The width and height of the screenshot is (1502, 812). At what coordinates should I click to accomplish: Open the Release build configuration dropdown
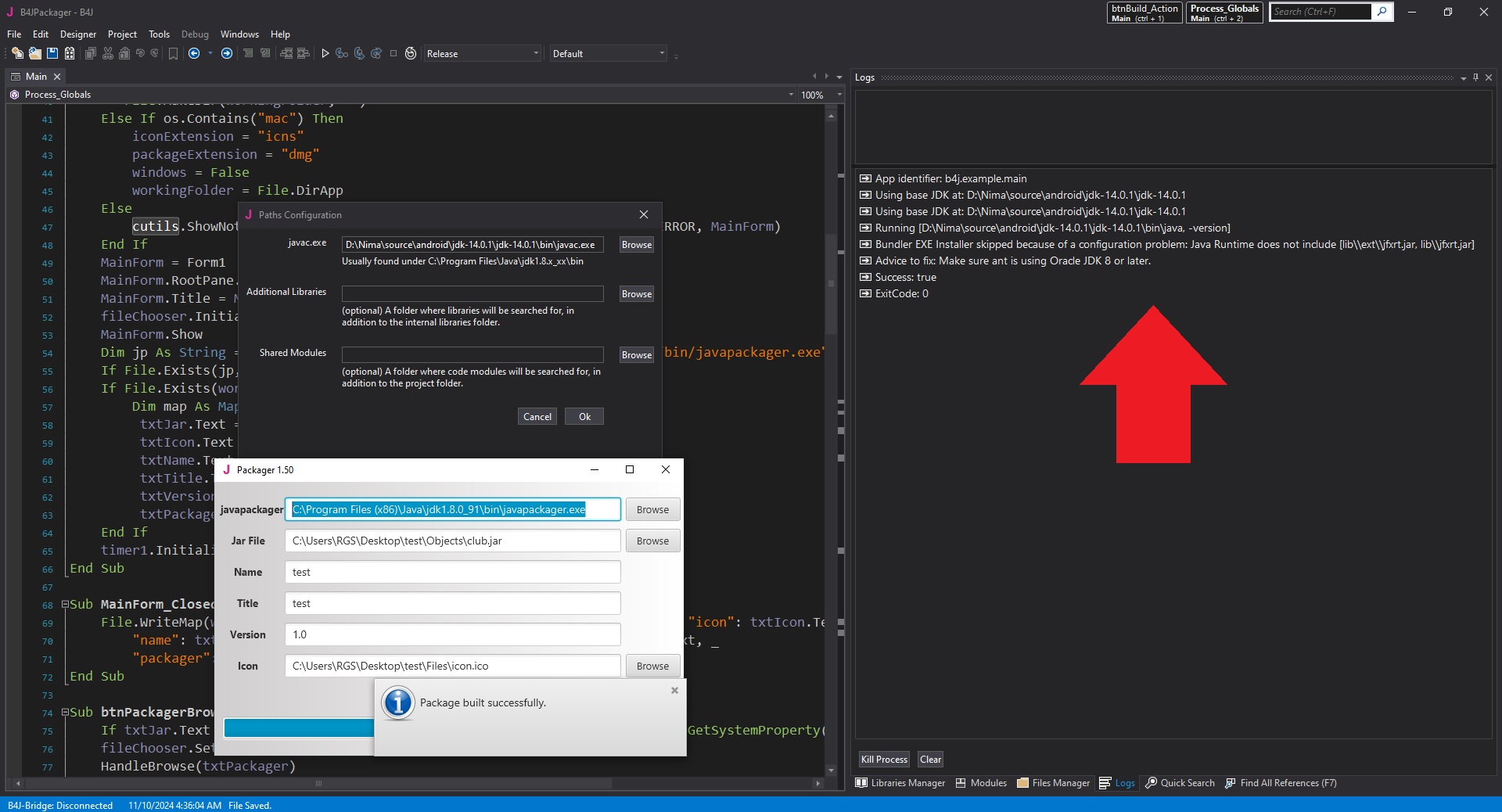pos(482,53)
